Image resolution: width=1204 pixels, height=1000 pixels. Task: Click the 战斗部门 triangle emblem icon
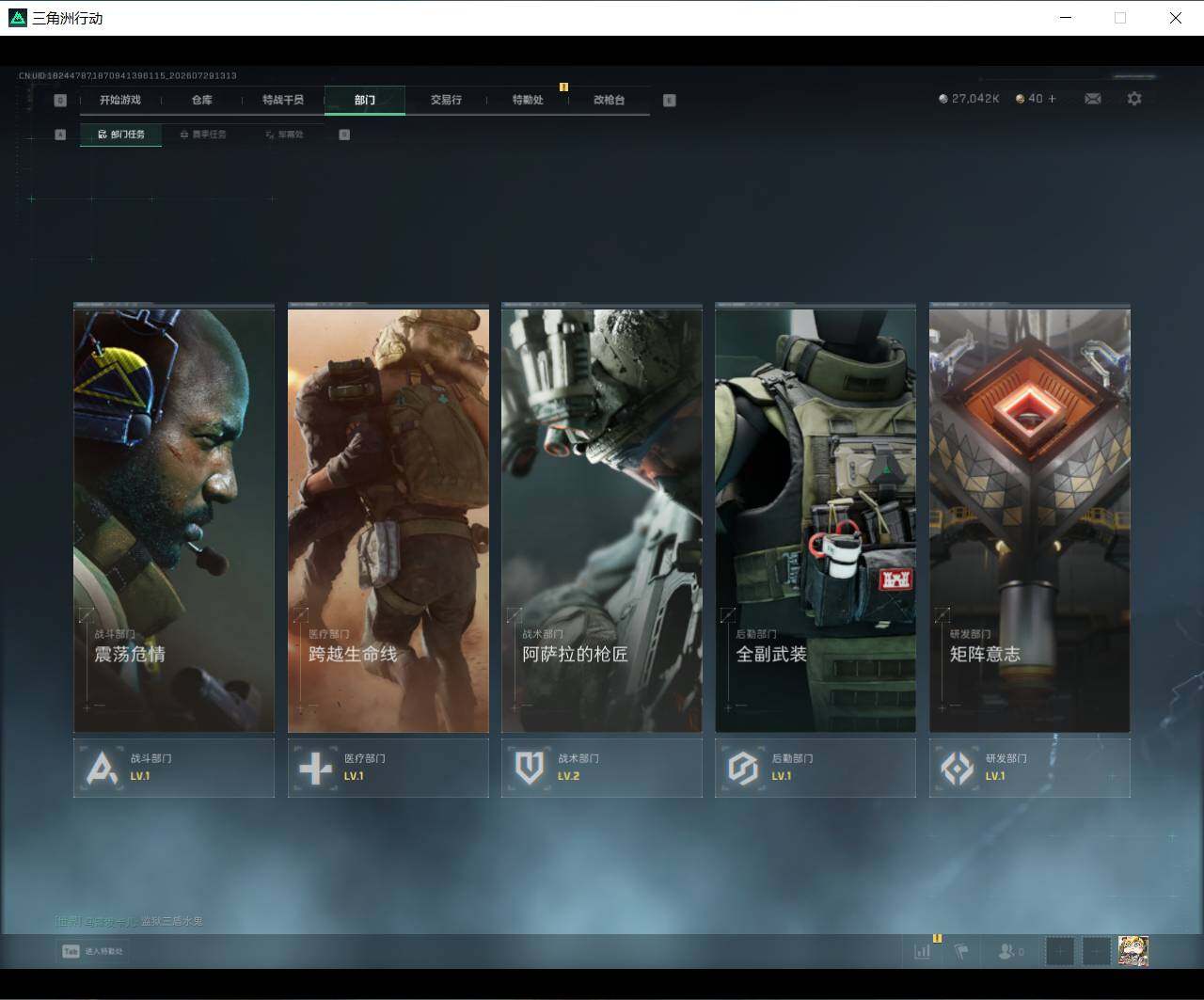pos(102,769)
